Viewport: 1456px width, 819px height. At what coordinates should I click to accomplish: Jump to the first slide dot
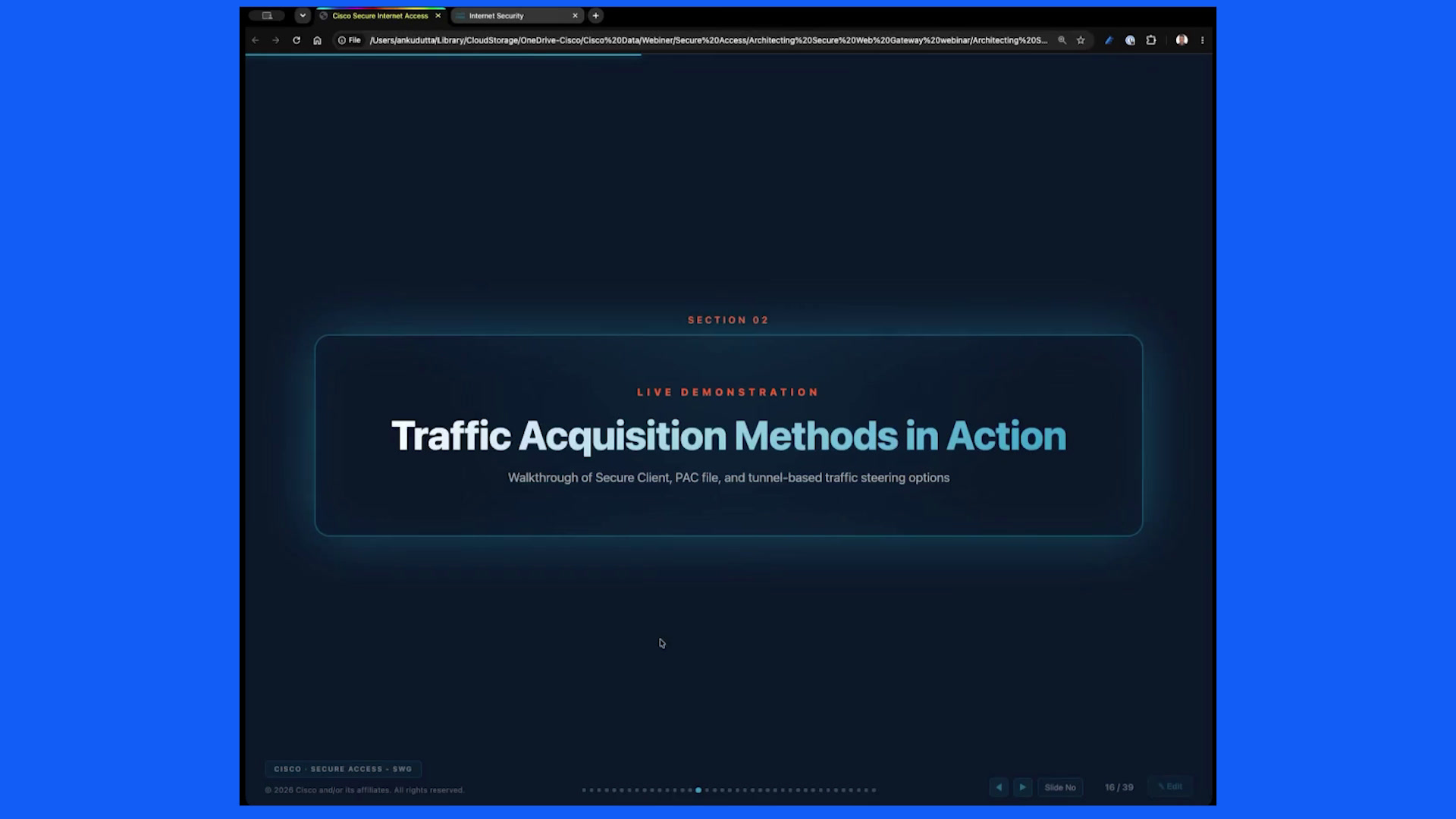(x=584, y=790)
